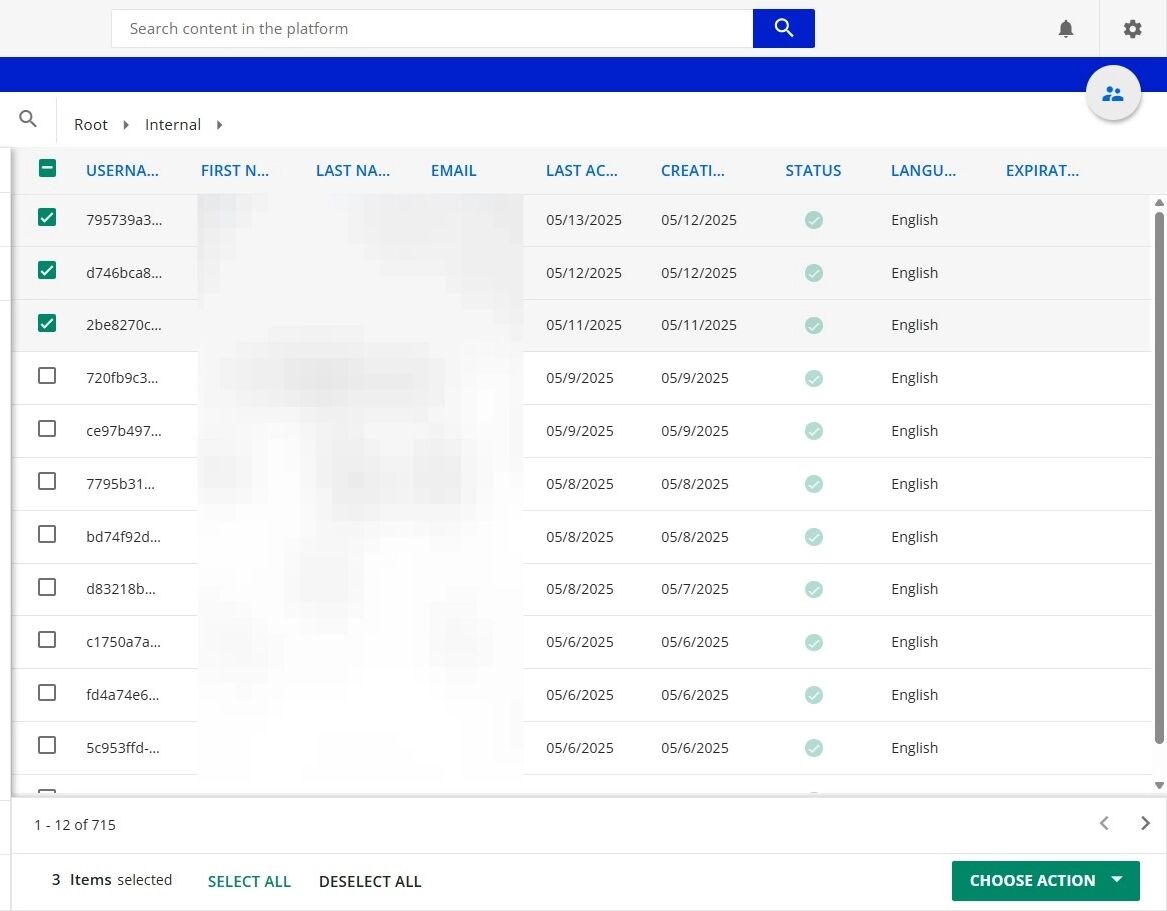1167x911 pixels.
Task: Open the settings gear menu
Action: (1132, 29)
